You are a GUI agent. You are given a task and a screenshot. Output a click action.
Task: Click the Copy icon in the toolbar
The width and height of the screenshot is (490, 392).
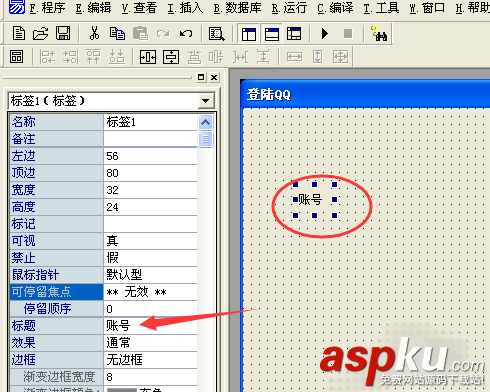(x=117, y=33)
